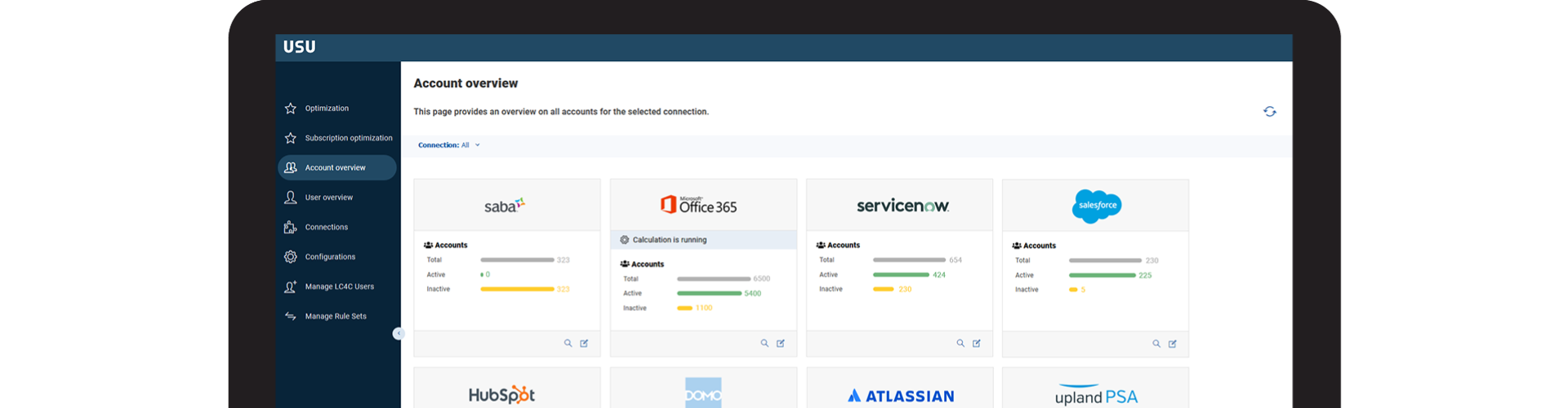Screen dimensions: 1568x408
Task: Click the Account overview page heading
Action: pyautogui.click(x=465, y=83)
